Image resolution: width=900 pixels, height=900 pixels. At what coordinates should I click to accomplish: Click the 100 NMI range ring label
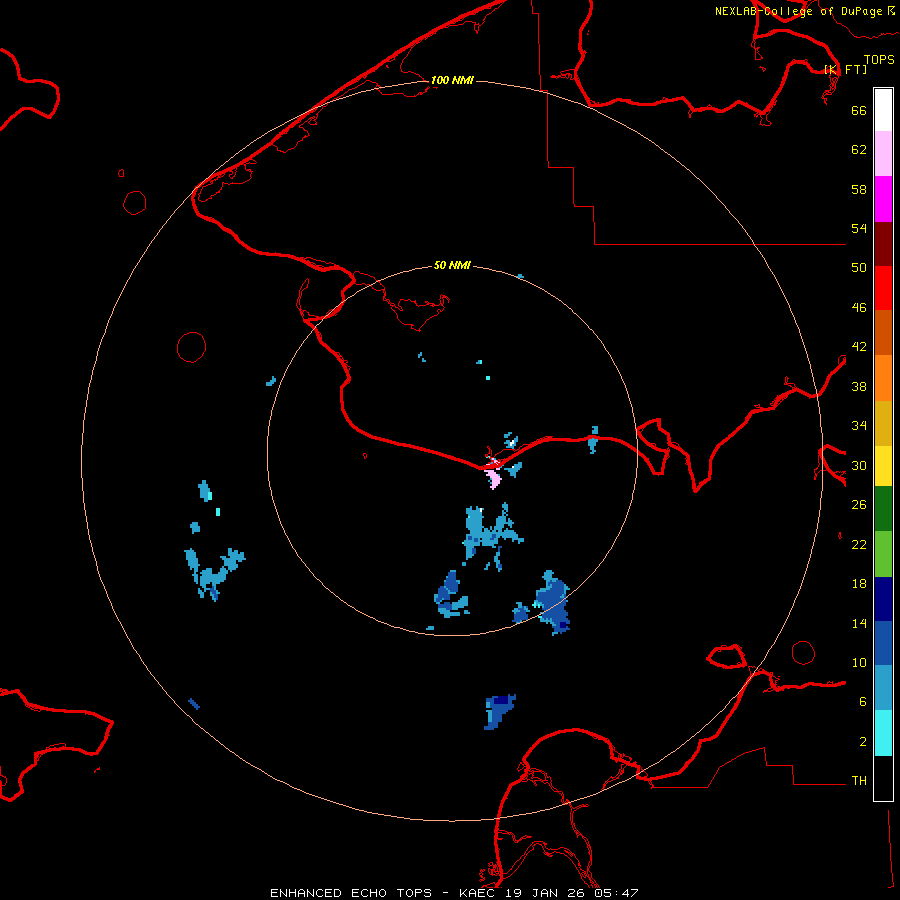(452, 80)
